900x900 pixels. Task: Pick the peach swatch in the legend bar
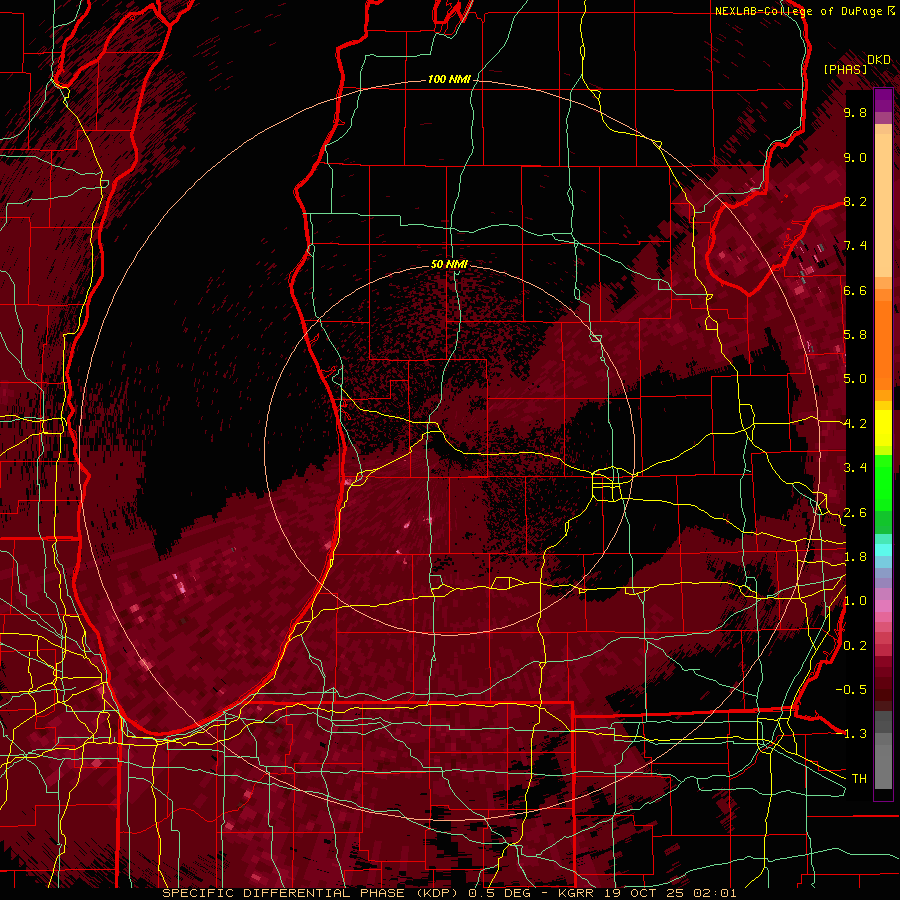pyautogui.click(x=883, y=207)
